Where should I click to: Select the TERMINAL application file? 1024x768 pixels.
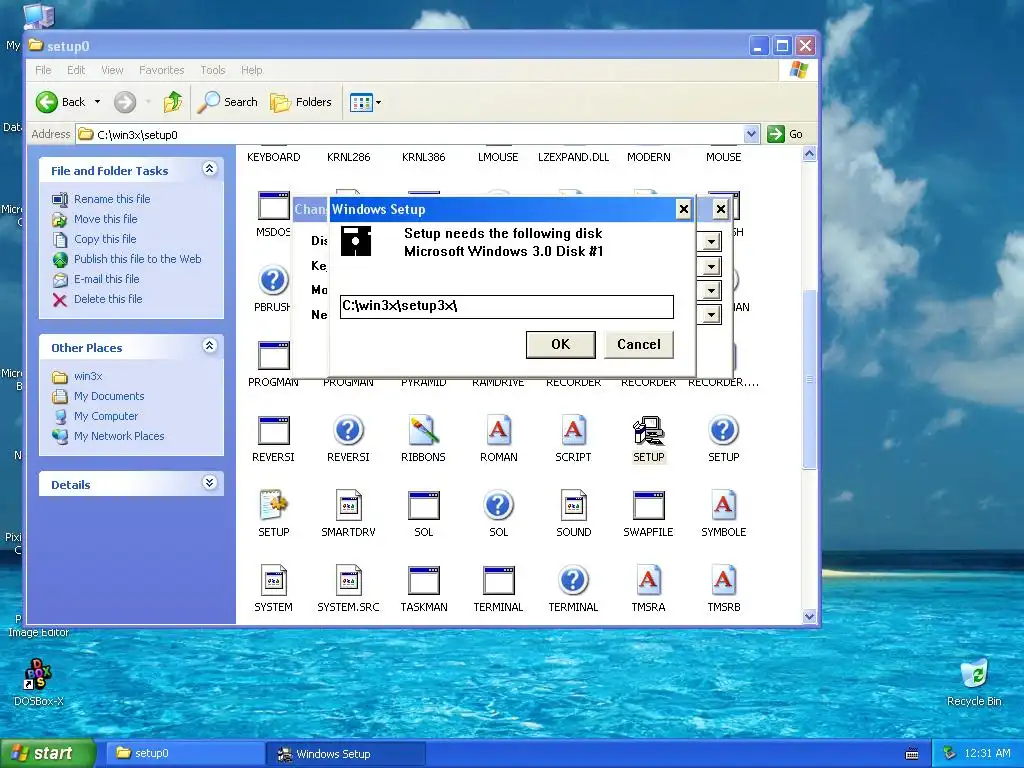[x=498, y=581]
